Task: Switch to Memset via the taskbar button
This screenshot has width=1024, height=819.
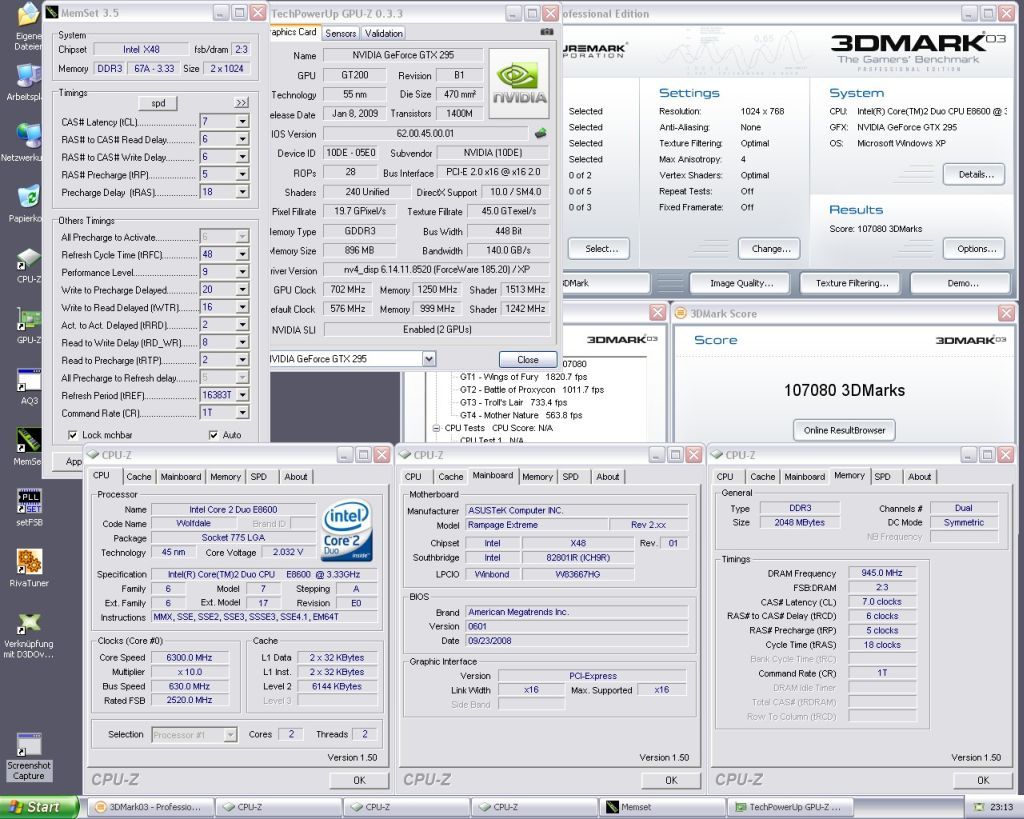Action: pyautogui.click(x=664, y=807)
